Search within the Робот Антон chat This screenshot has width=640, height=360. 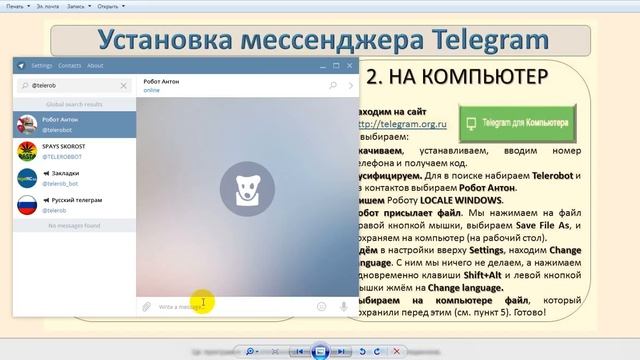333,85
